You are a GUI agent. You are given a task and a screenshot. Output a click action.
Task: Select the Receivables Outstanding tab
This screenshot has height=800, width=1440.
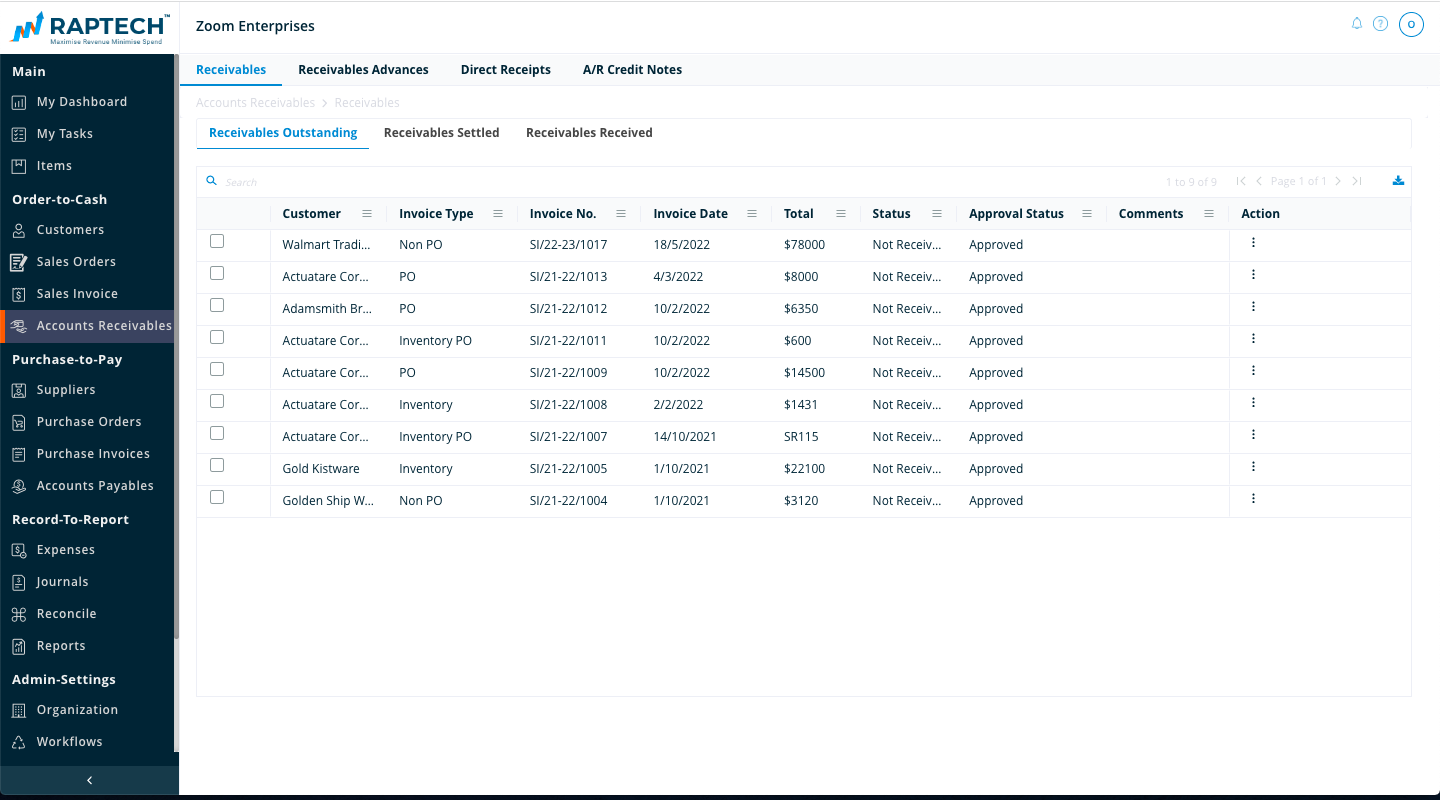[283, 133]
